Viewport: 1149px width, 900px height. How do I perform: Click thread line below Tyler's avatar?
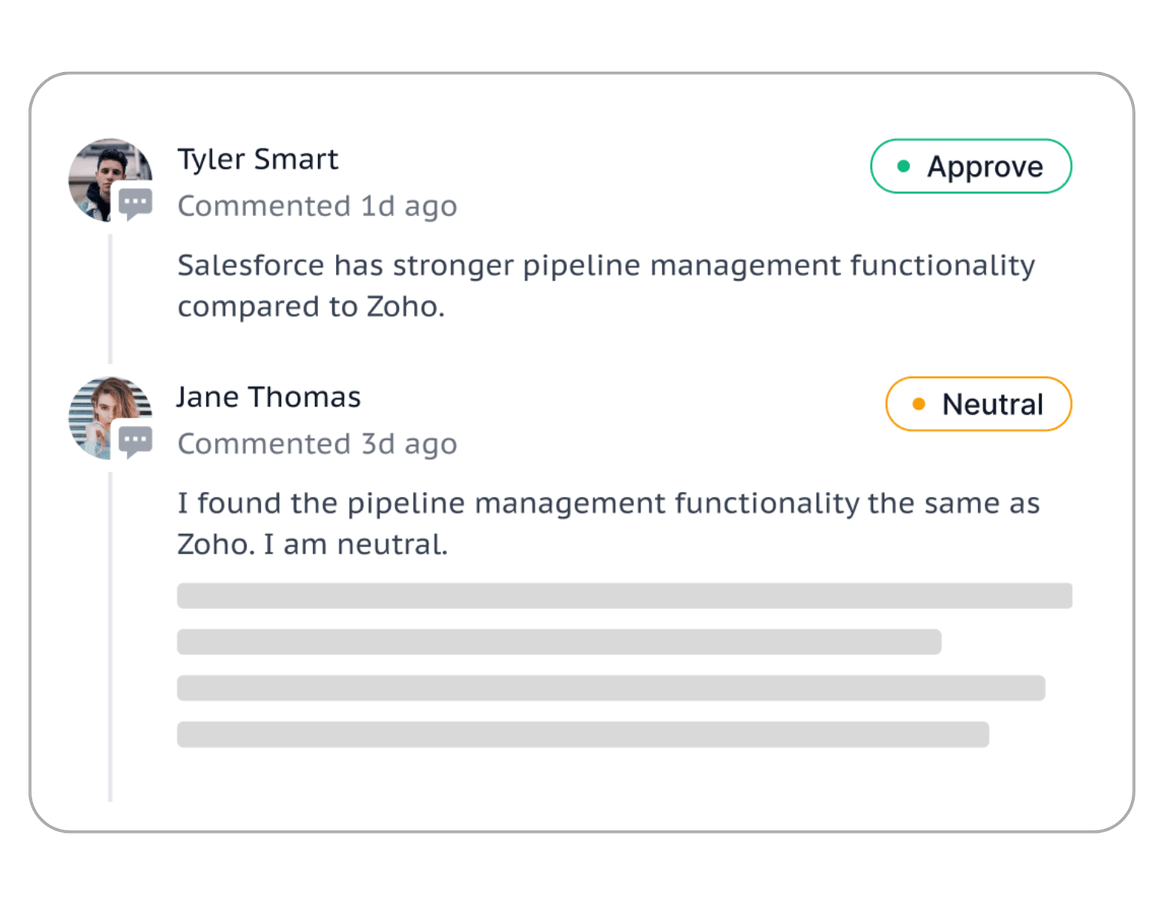click(110, 298)
